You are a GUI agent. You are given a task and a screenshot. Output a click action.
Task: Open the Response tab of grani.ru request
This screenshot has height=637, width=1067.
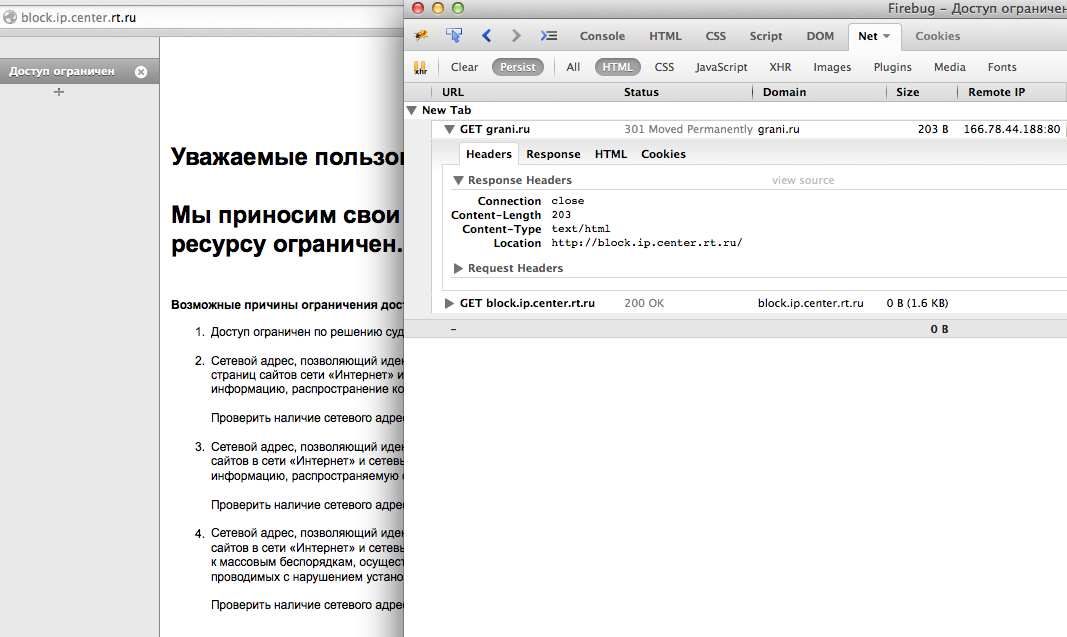553,154
